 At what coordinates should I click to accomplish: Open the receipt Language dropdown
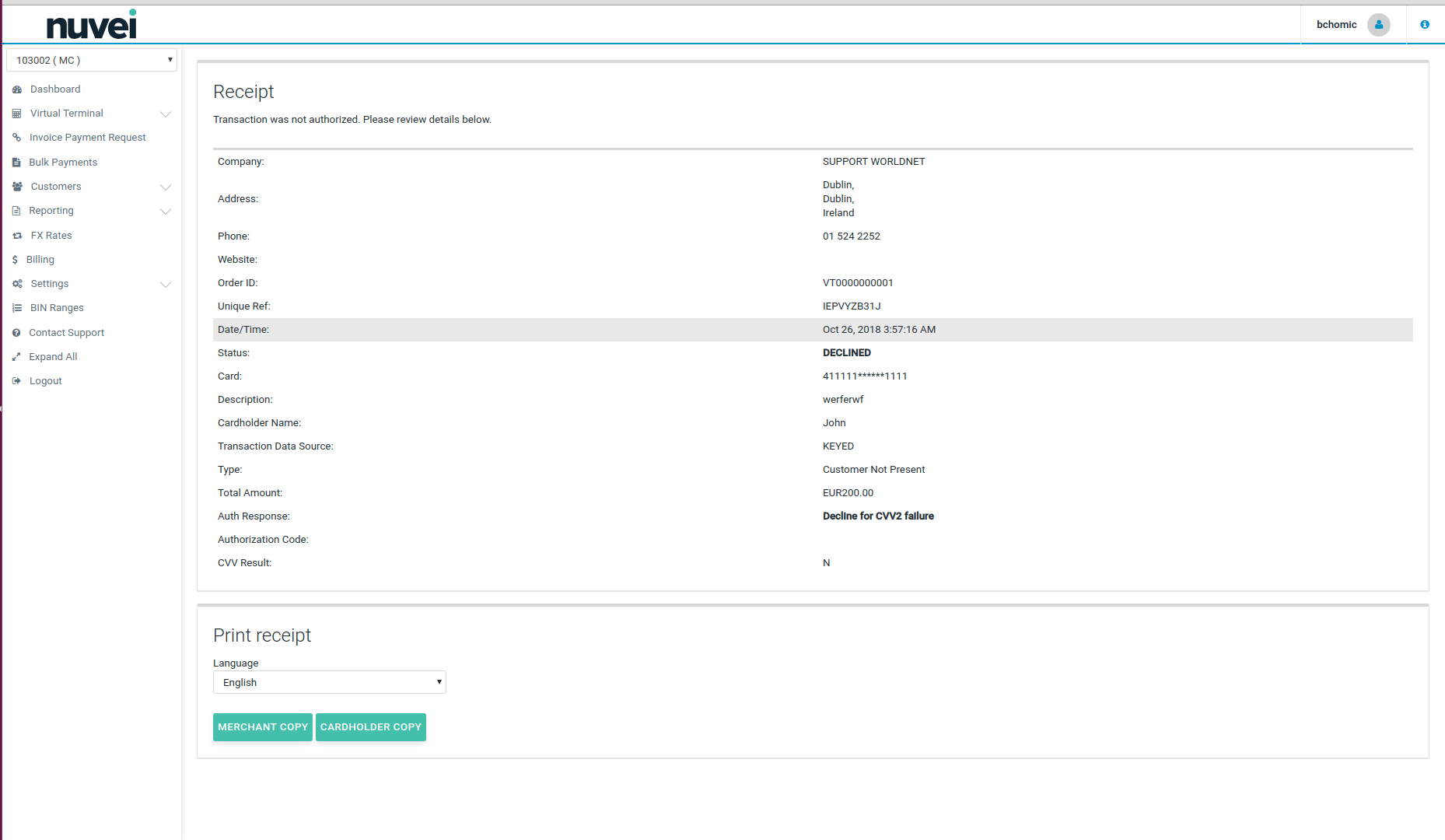(x=329, y=682)
